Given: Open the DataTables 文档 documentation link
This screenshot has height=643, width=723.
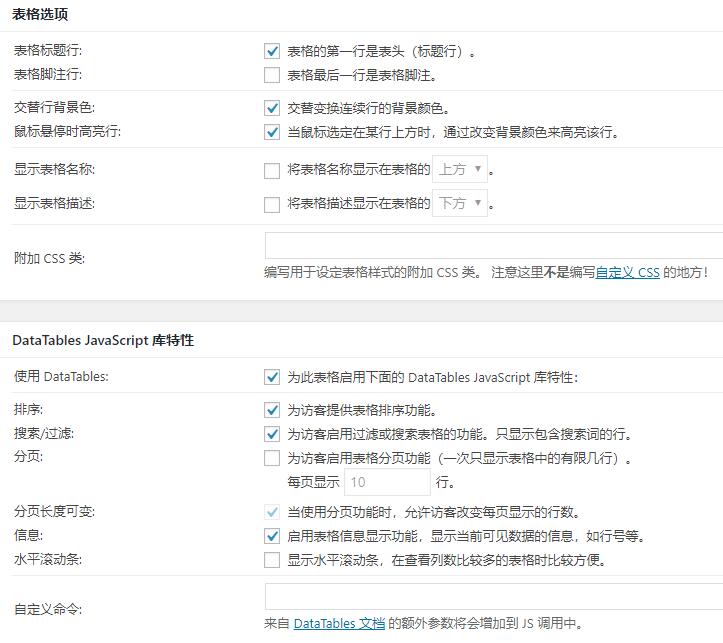Looking at the screenshot, I should 339,623.
